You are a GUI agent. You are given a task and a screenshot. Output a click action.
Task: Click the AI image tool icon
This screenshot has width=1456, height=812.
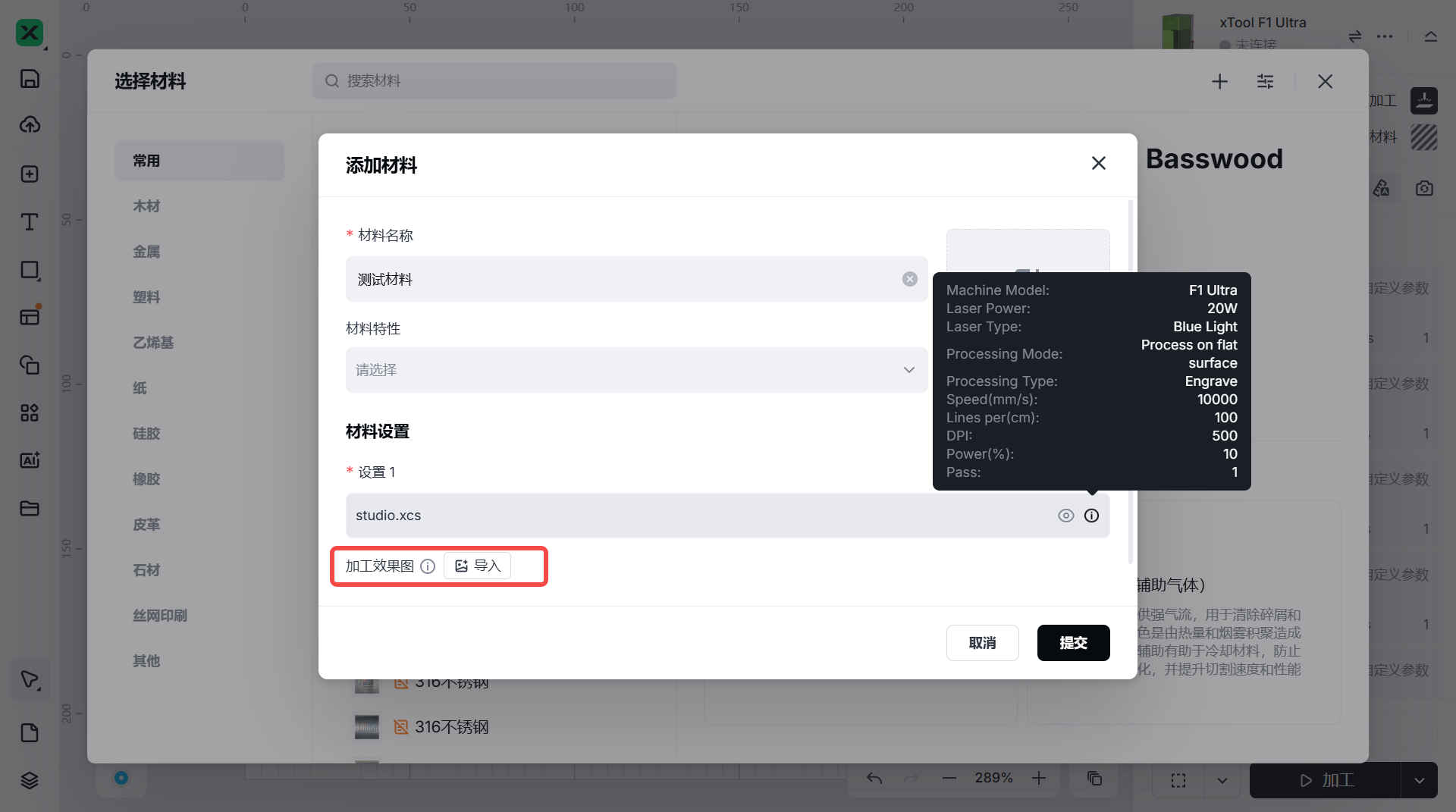30,460
